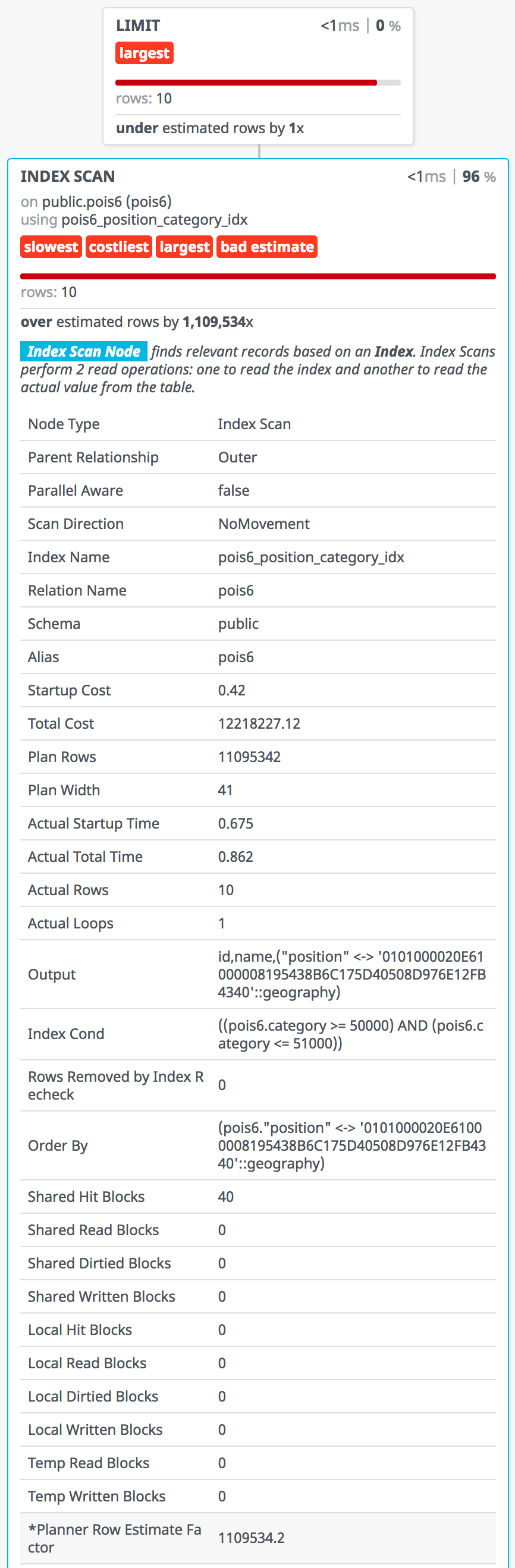515x1568 pixels.
Task: Click the largest tag in the LIMIT node
Action: pyautogui.click(x=145, y=53)
